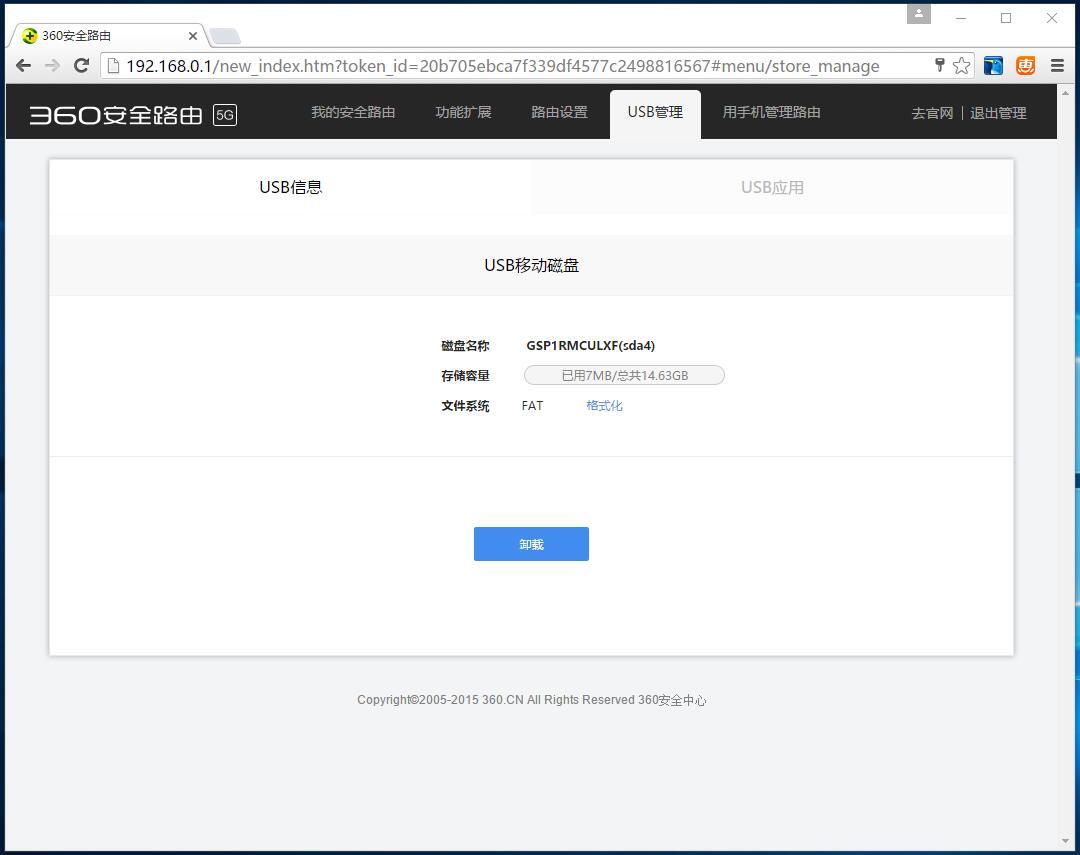The image size is (1080, 855).
Task: Click the bookmark star in the address bar
Action: click(x=961, y=65)
